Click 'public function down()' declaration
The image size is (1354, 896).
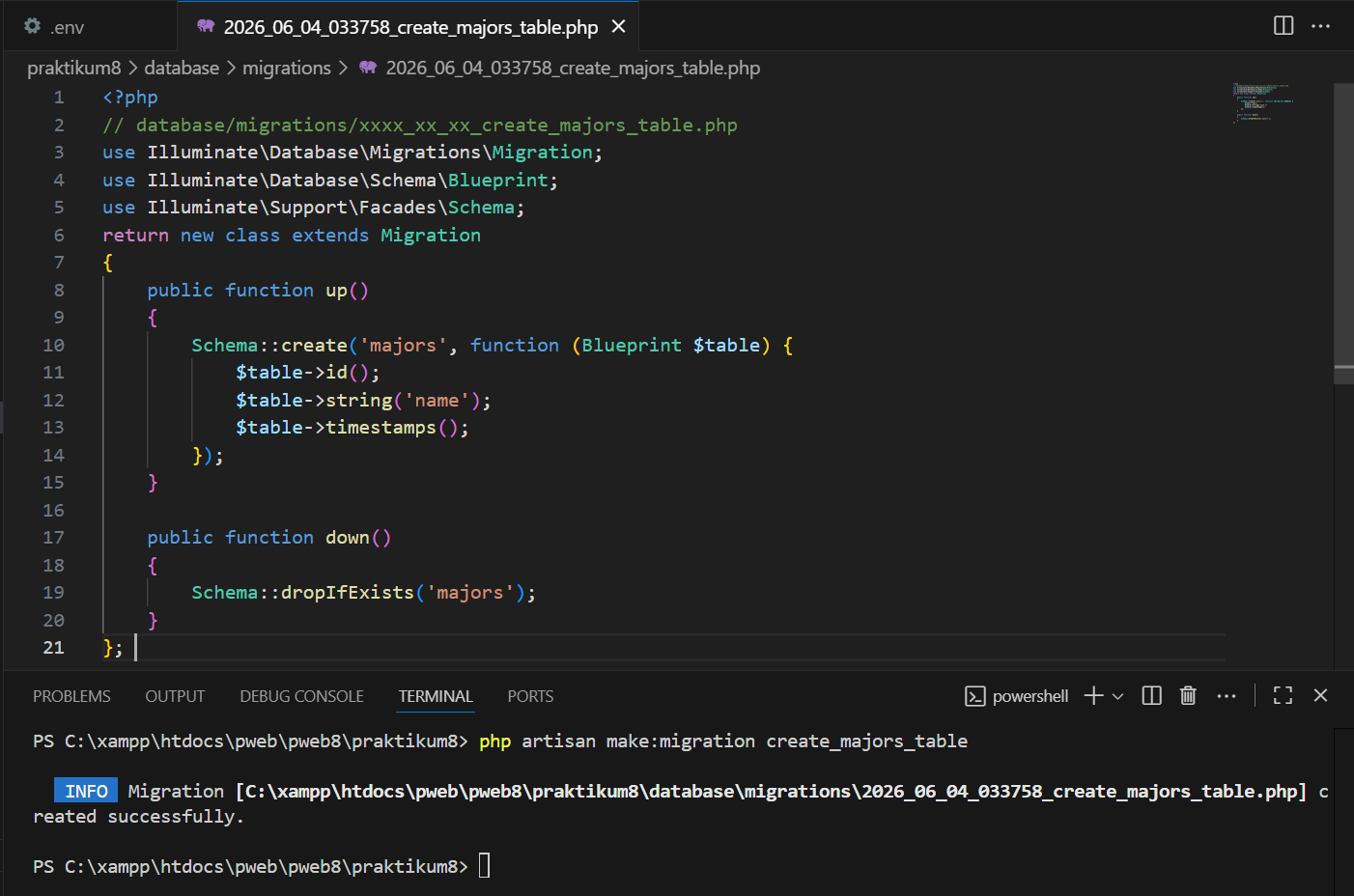268,537
